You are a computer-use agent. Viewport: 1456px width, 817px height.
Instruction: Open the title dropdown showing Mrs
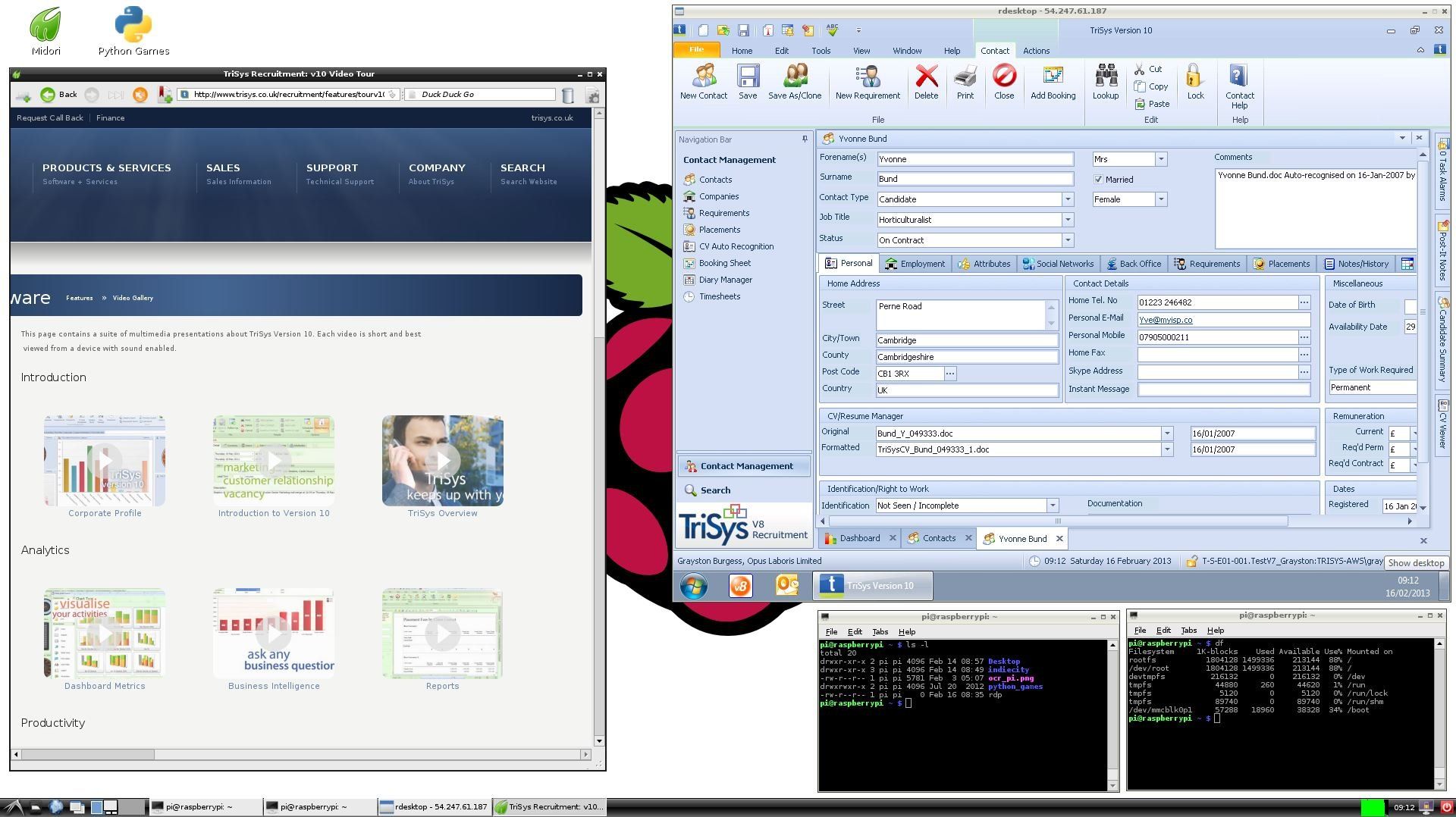tap(1160, 159)
